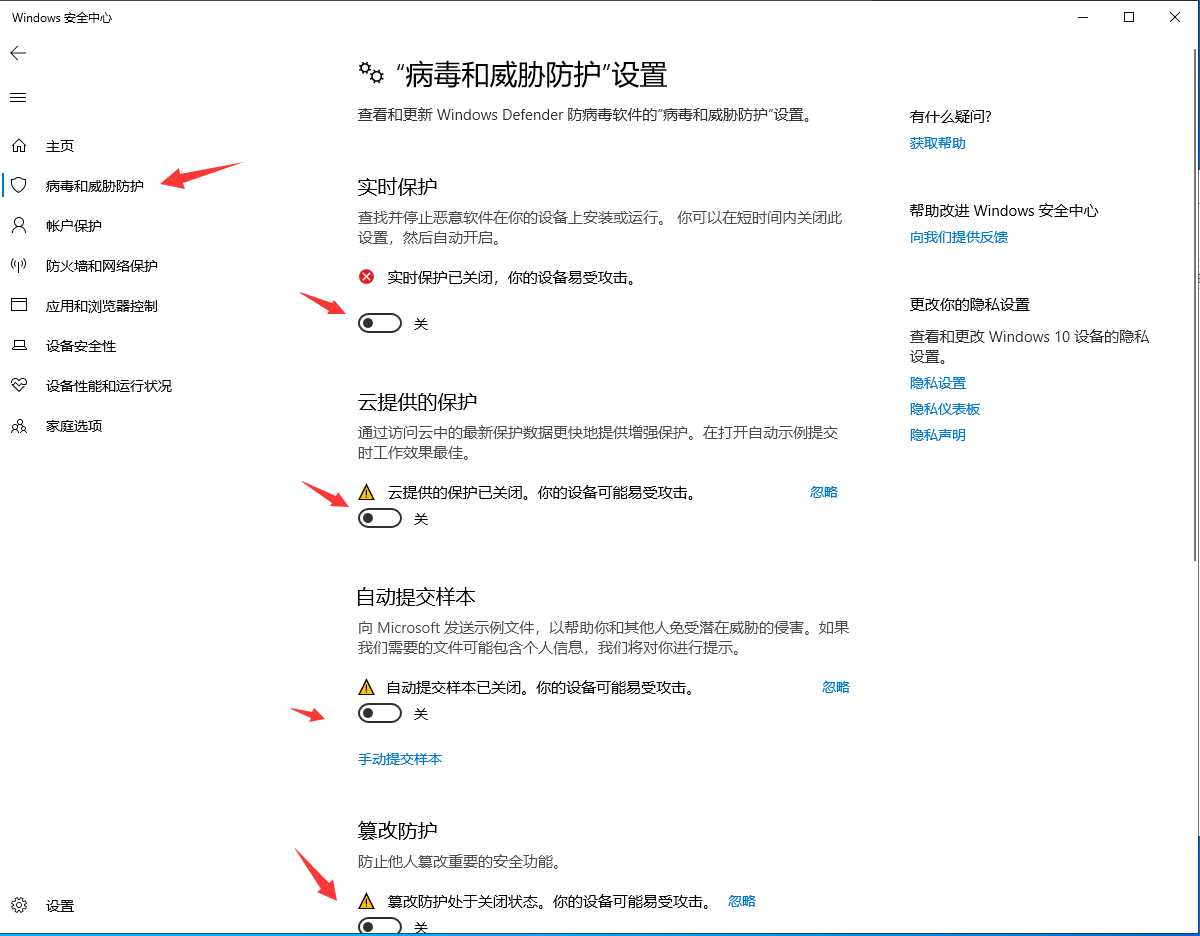Click the person icon for account protection
The height and width of the screenshot is (936, 1200).
click(x=18, y=226)
